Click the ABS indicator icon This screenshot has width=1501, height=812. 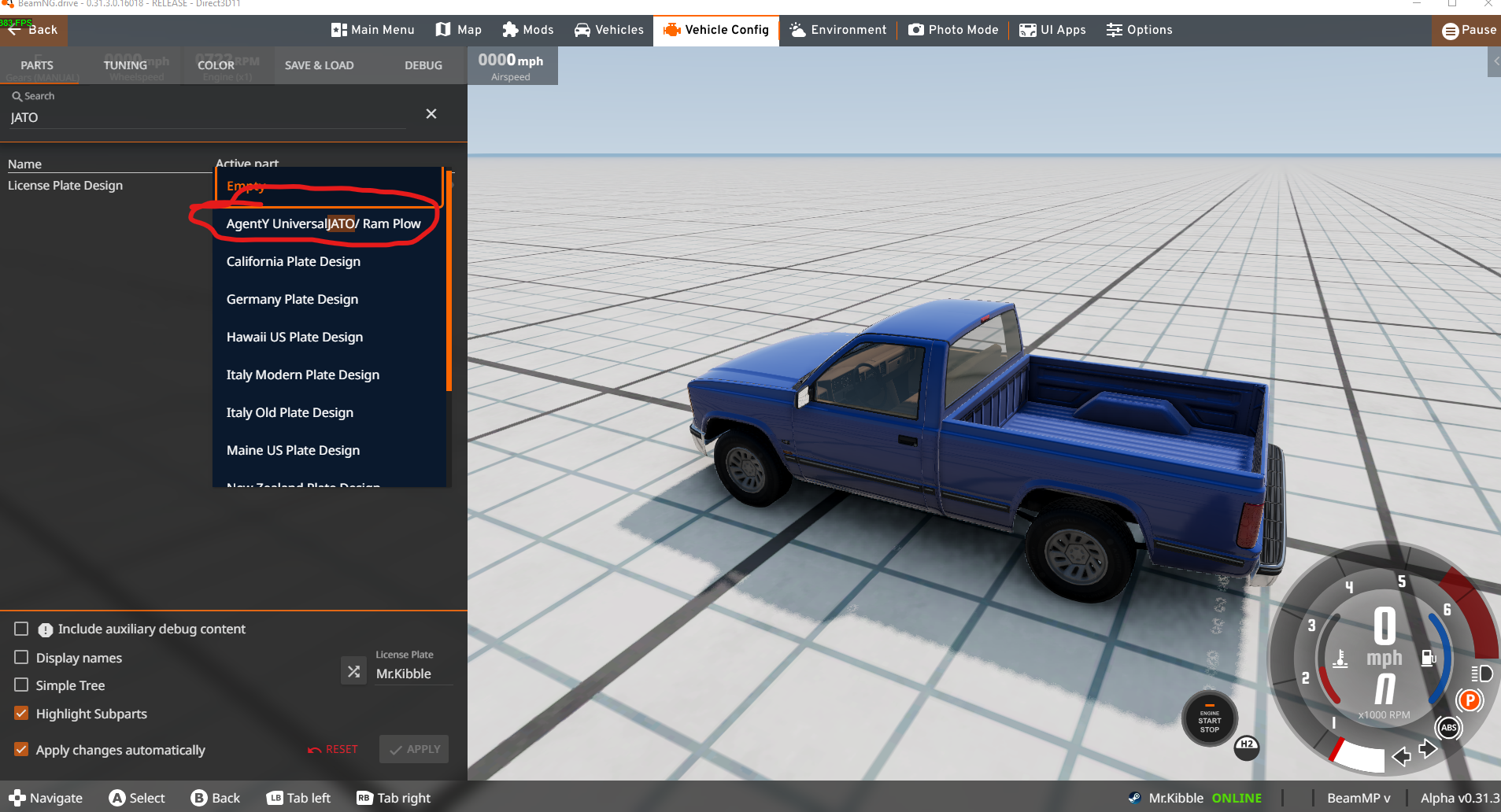click(x=1448, y=728)
